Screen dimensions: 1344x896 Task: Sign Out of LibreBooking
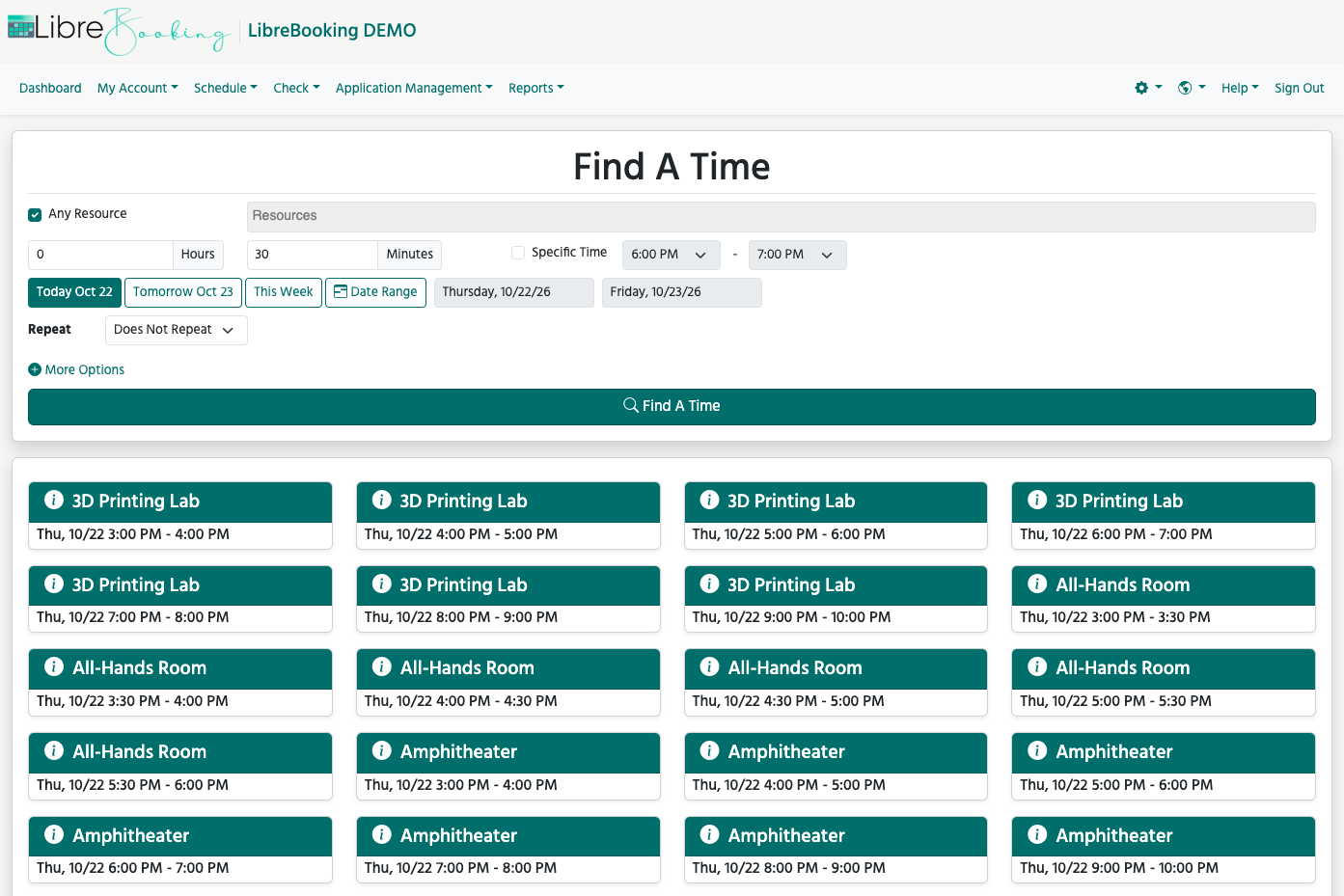(x=1299, y=88)
